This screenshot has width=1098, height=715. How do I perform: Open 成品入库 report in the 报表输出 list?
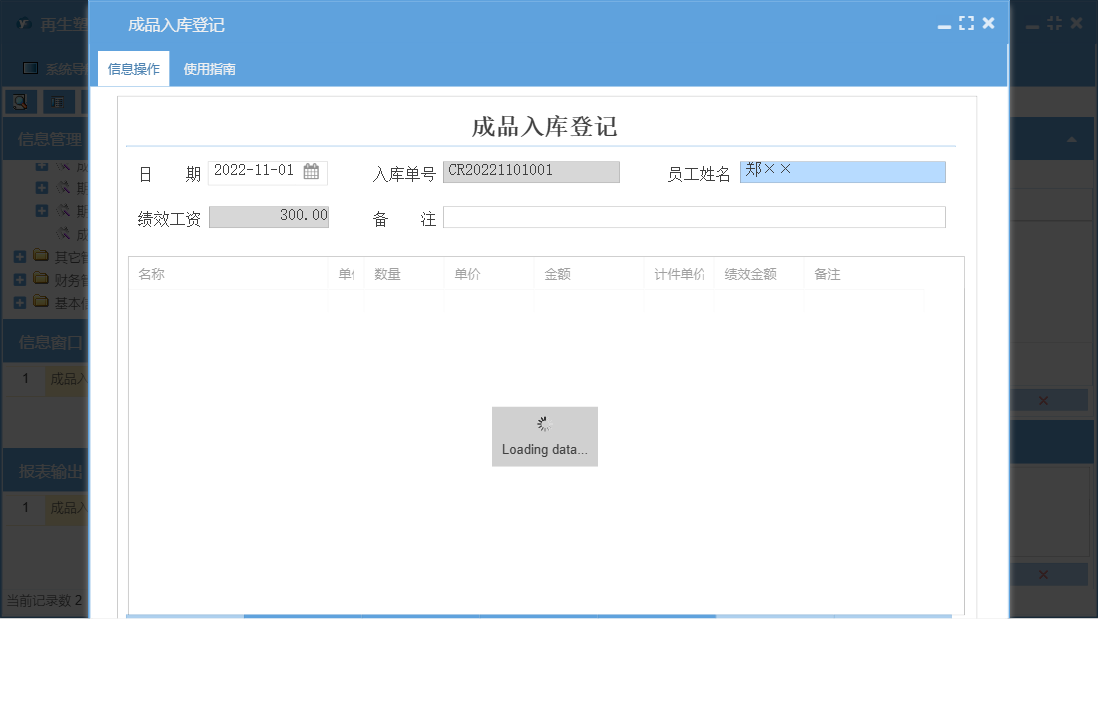click(x=68, y=508)
